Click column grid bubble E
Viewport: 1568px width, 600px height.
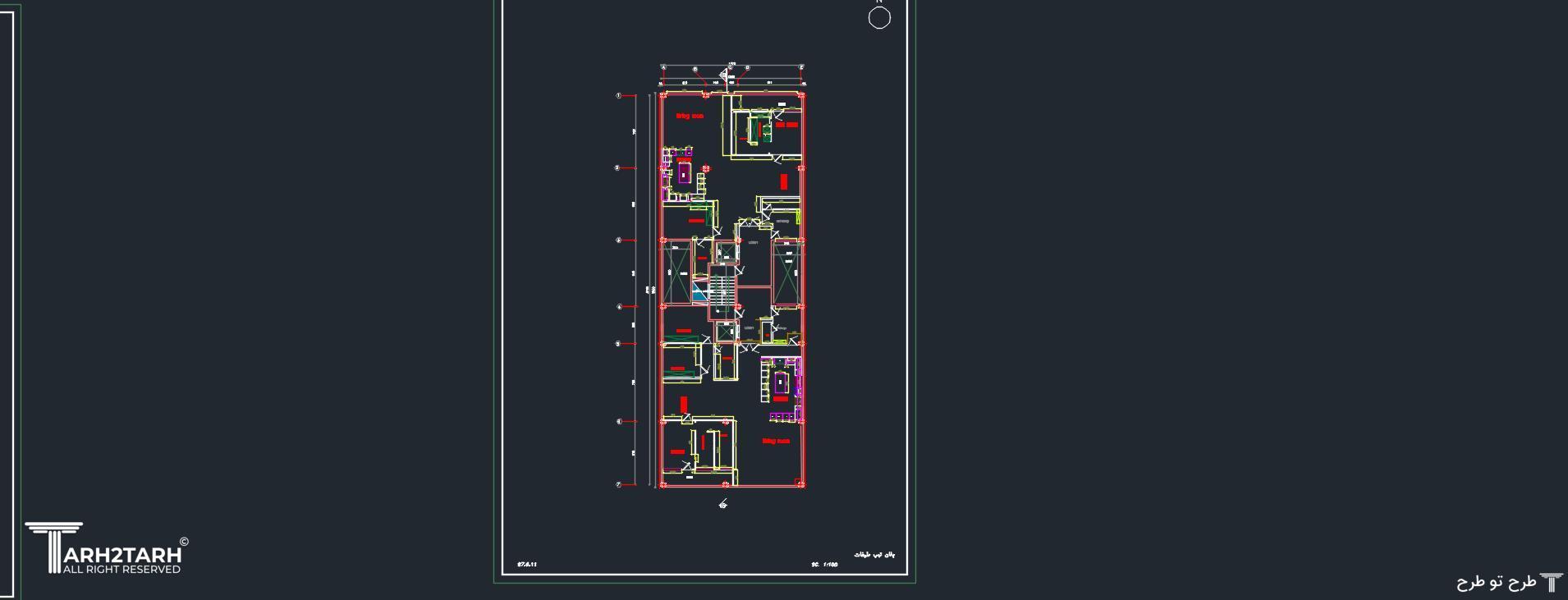tap(802, 67)
